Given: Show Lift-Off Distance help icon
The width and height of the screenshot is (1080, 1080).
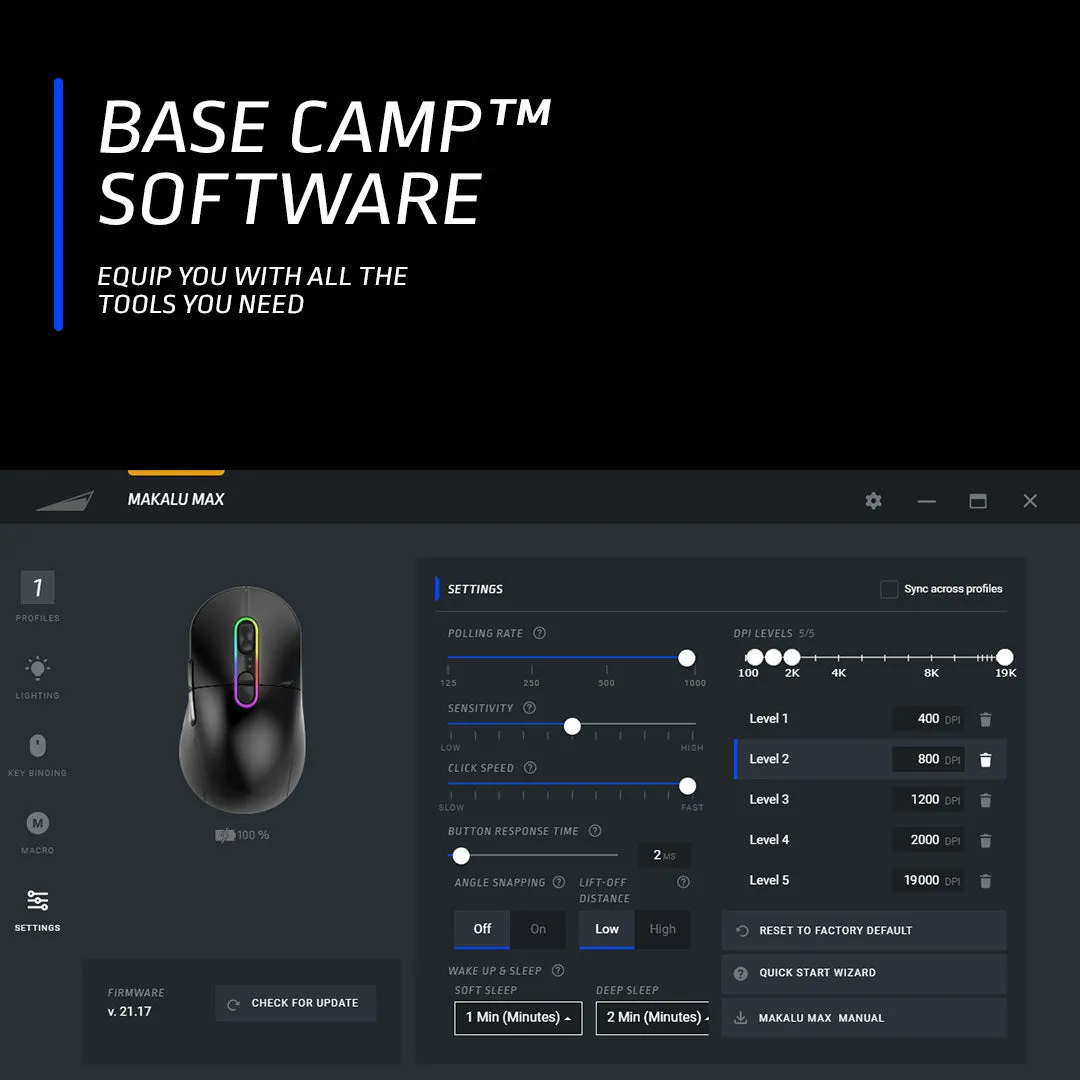Looking at the screenshot, I should pyautogui.click(x=683, y=882).
